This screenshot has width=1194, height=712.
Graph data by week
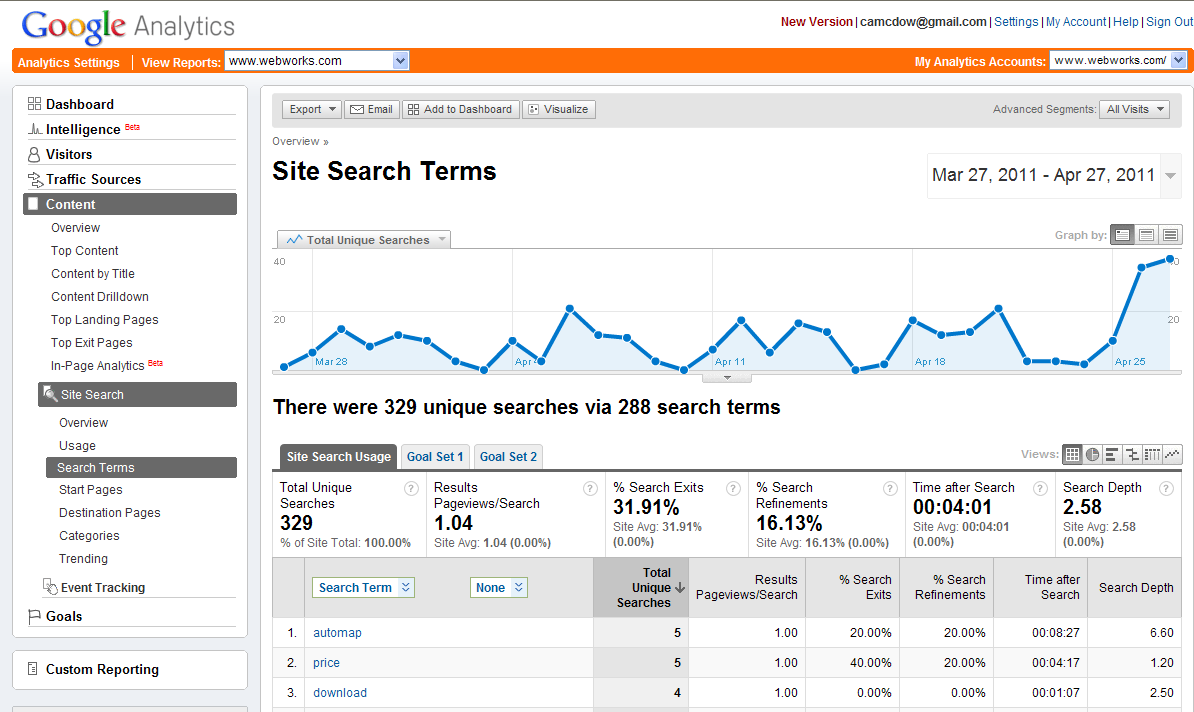(1147, 235)
